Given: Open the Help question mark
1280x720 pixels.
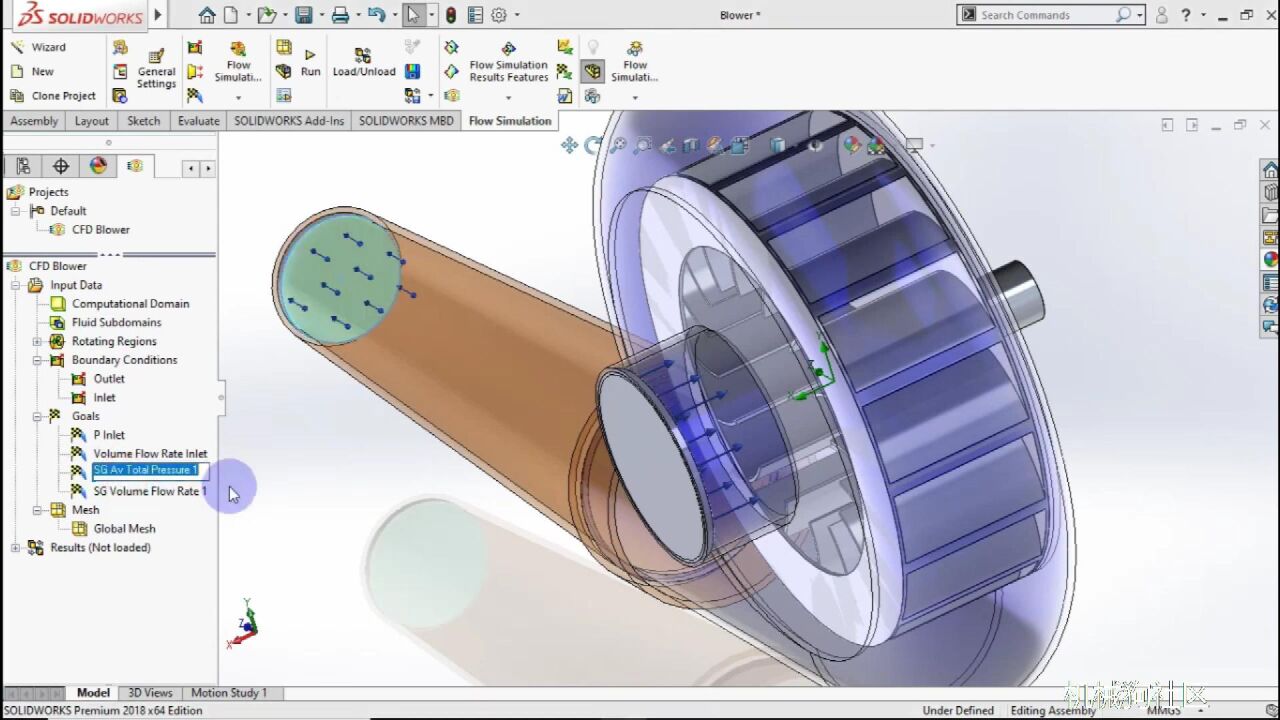Looking at the screenshot, I should pyautogui.click(x=1186, y=15).
